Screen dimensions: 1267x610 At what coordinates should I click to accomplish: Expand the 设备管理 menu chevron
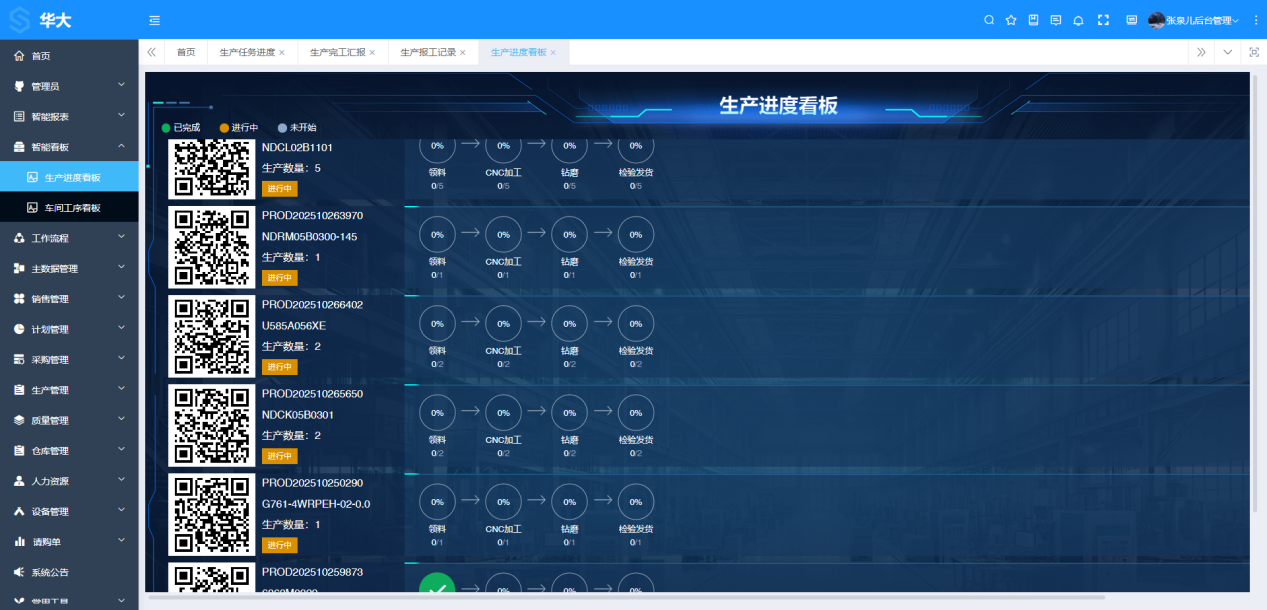click(x=121, y=511)
